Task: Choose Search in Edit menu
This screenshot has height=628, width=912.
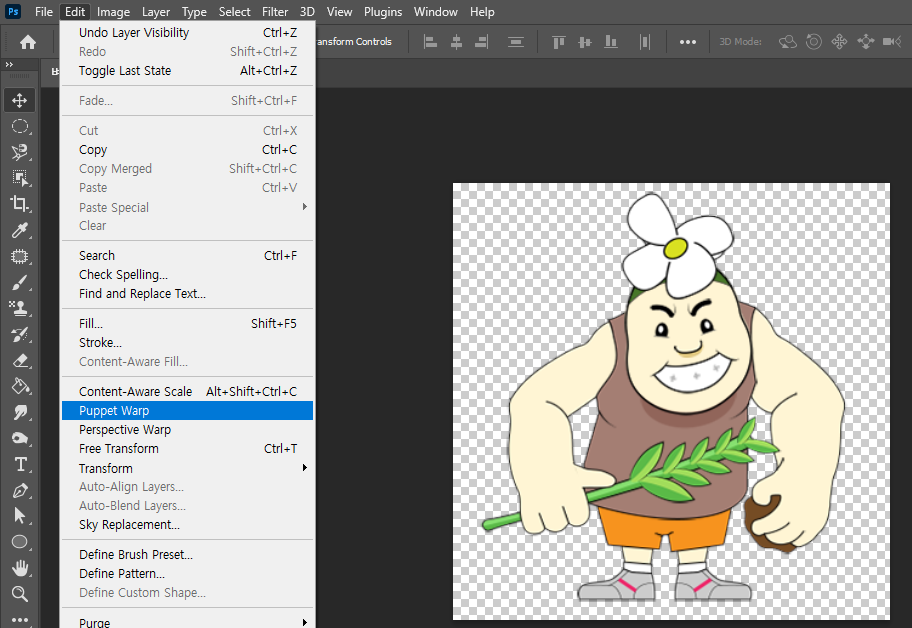Action: (x=187, y=255)
